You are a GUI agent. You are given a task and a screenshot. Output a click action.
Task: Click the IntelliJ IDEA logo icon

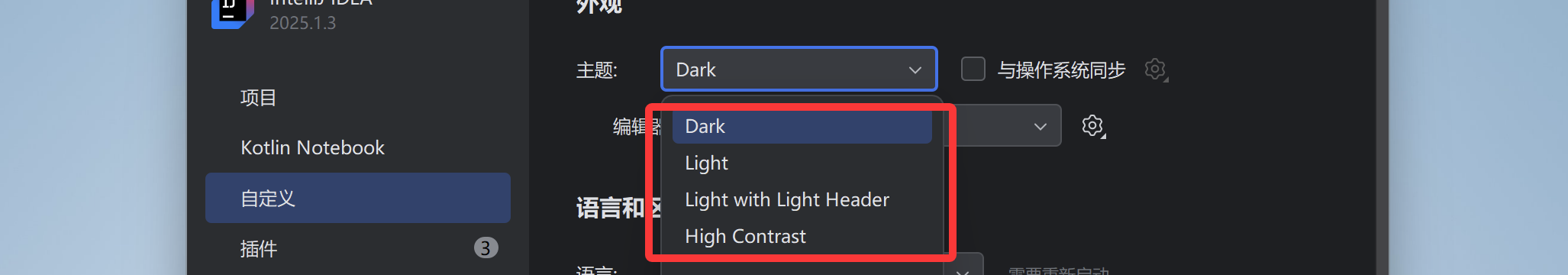(x=232, y=12)
